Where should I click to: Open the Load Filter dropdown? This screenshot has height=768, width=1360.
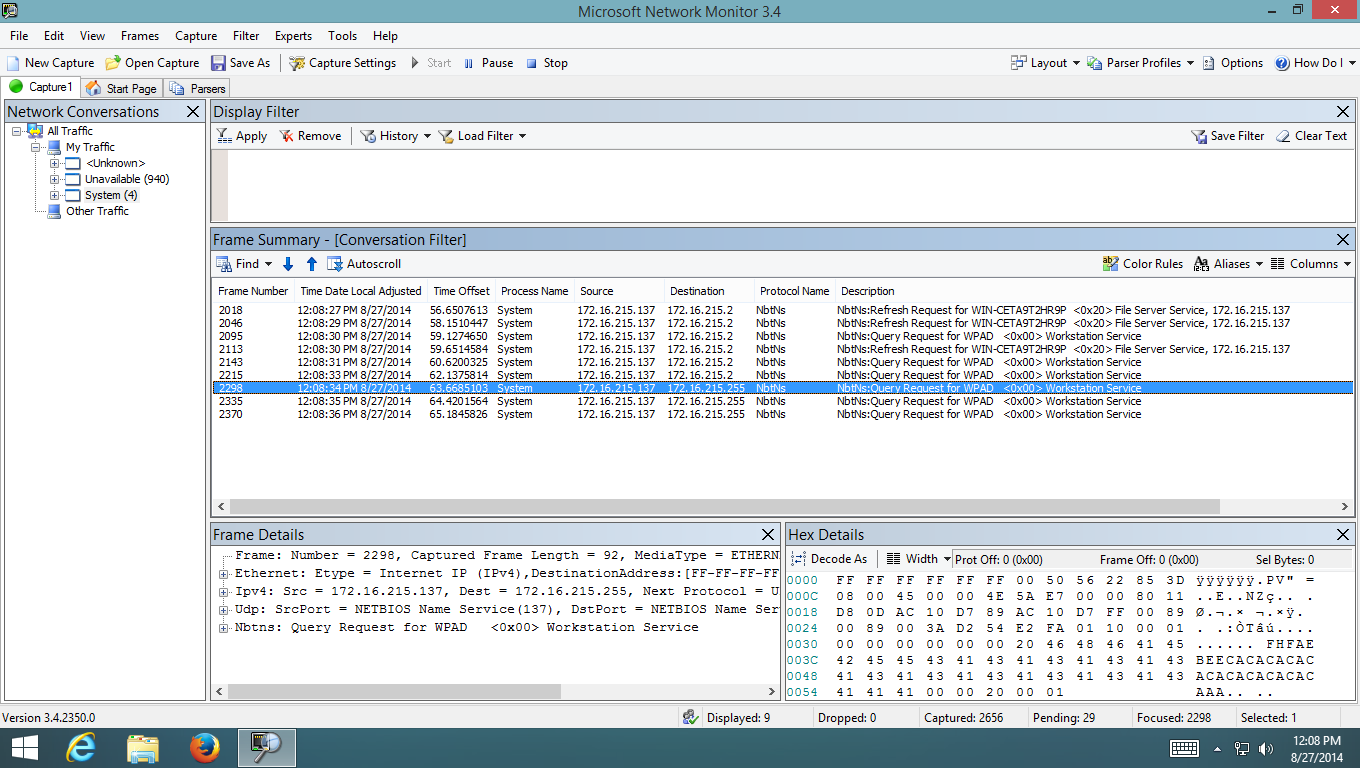522,136
